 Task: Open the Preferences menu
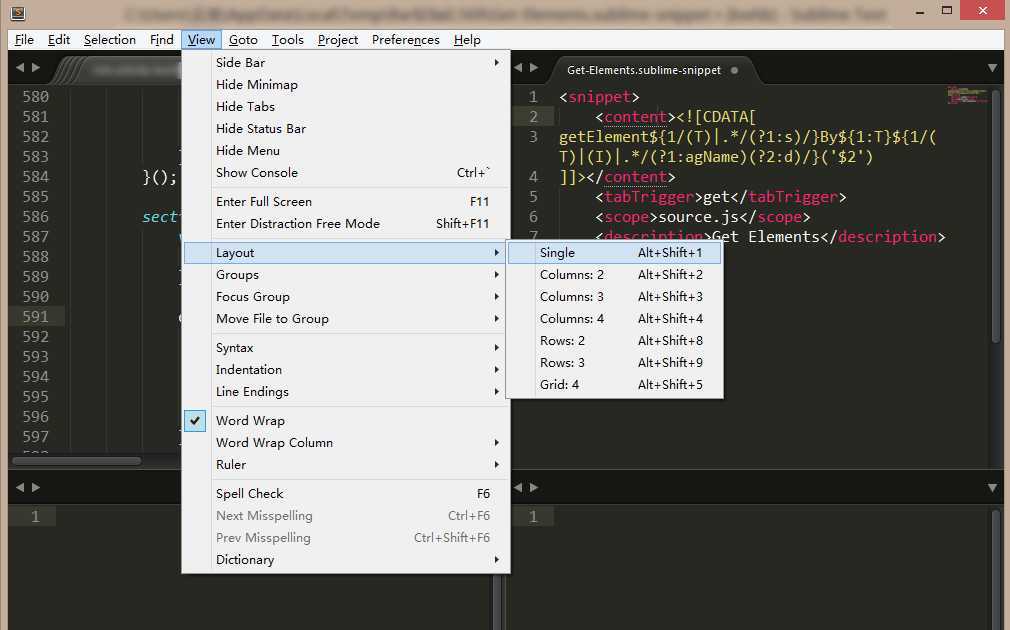point(405,40)
